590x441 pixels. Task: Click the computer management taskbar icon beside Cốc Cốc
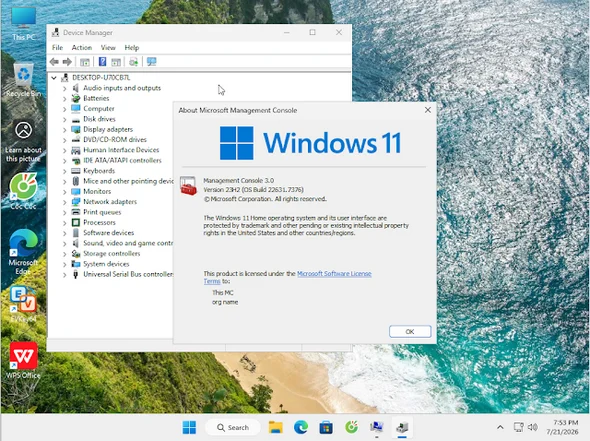pos(377,427)
